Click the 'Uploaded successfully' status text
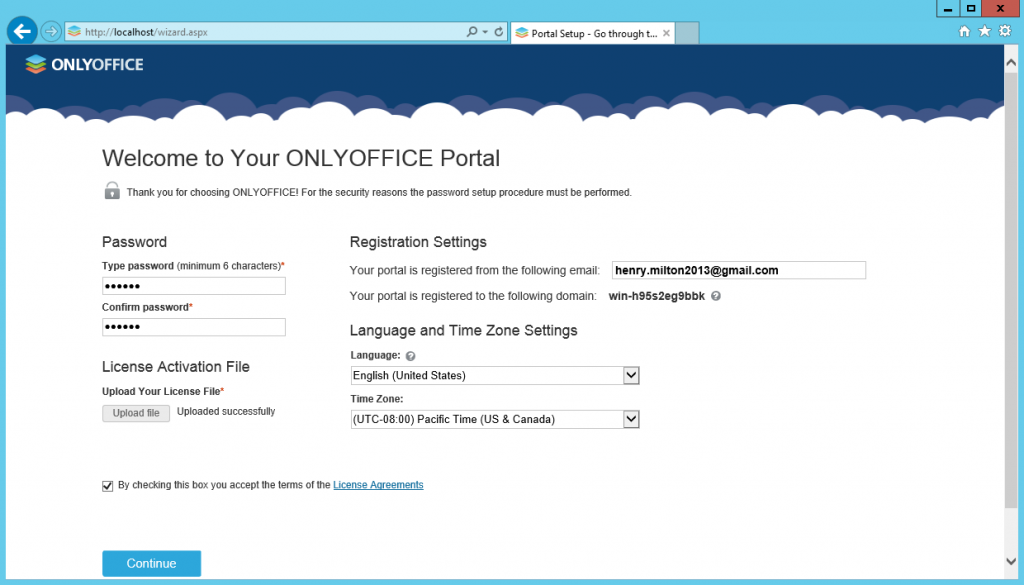Viewport: 1024px width, 585px height. (x=226, y=411)
